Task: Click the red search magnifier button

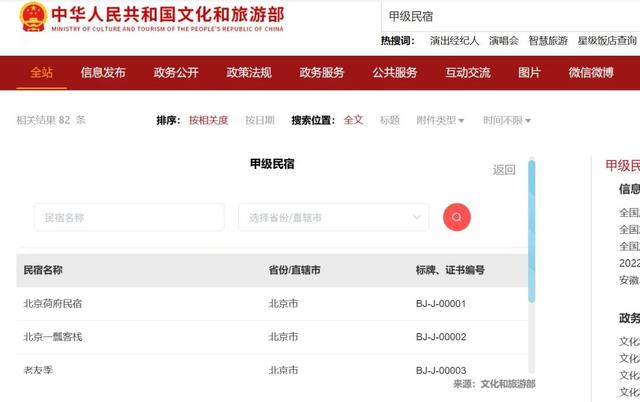Action: coord(457,217)
